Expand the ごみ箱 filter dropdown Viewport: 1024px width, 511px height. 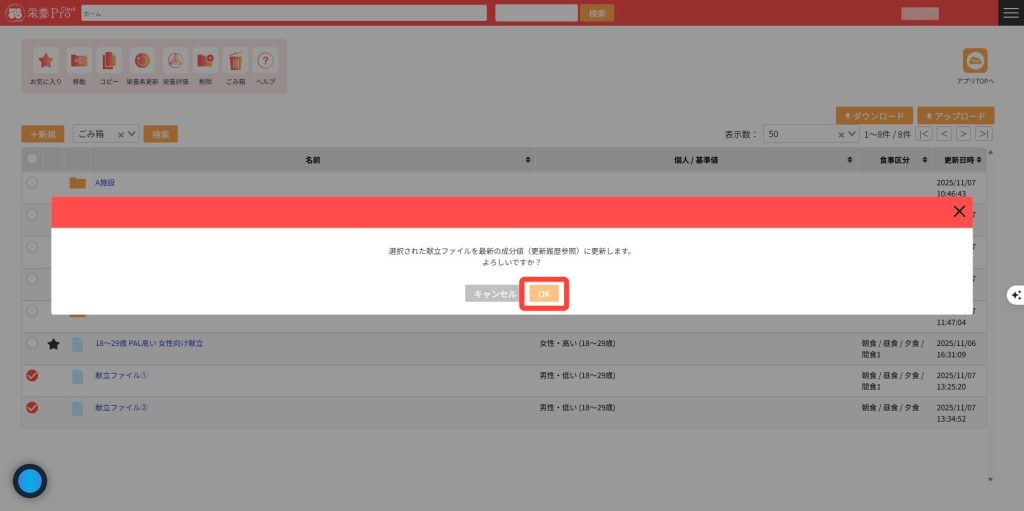coord(131,134)
